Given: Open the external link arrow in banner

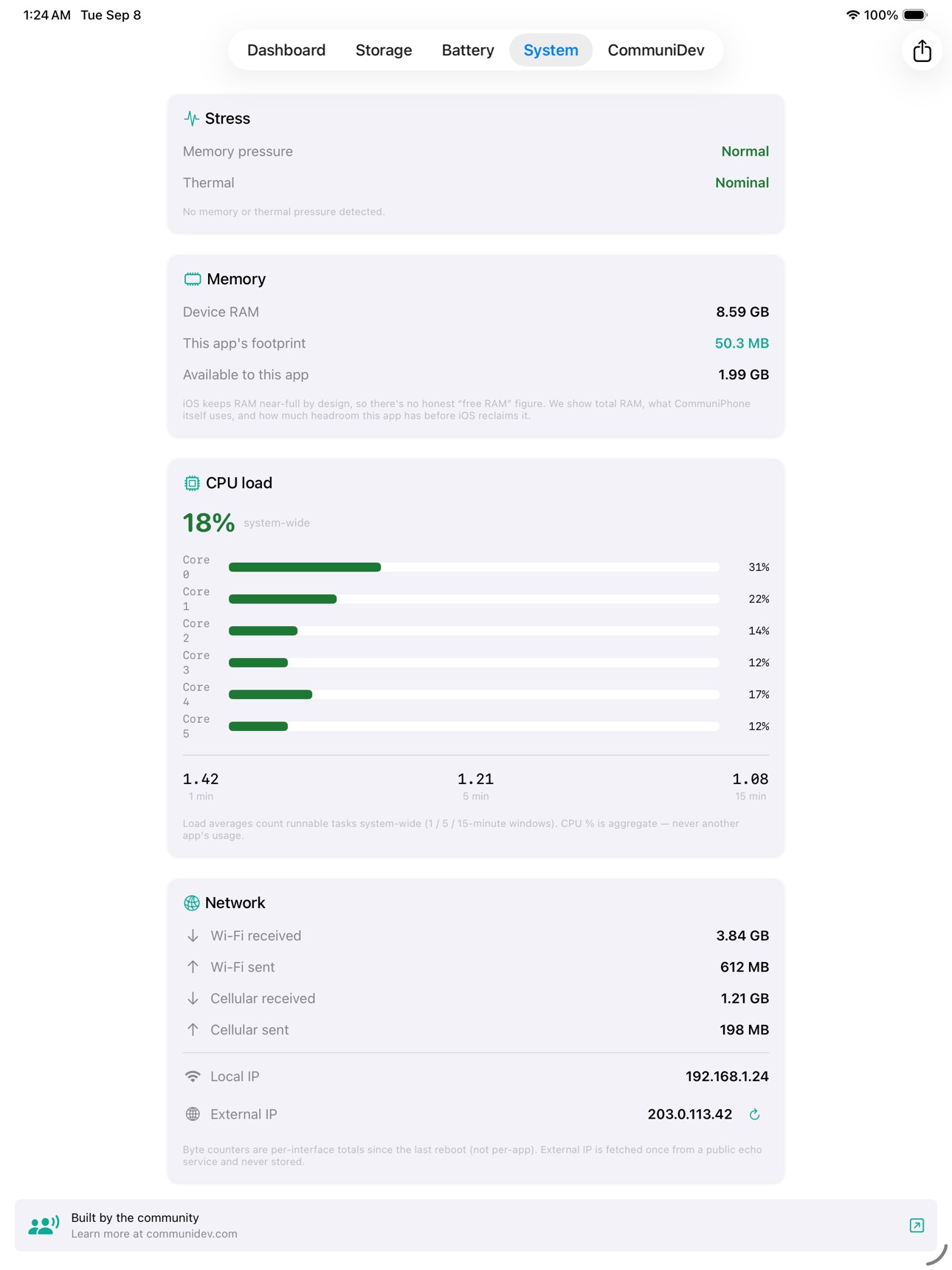Looking at the screenshot, I should coord(917,1226).
